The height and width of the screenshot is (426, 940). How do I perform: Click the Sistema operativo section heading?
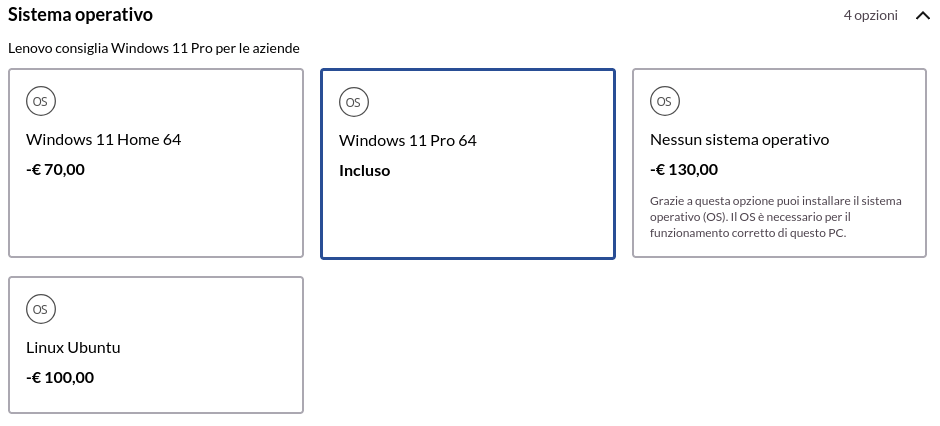pos(80,15)
